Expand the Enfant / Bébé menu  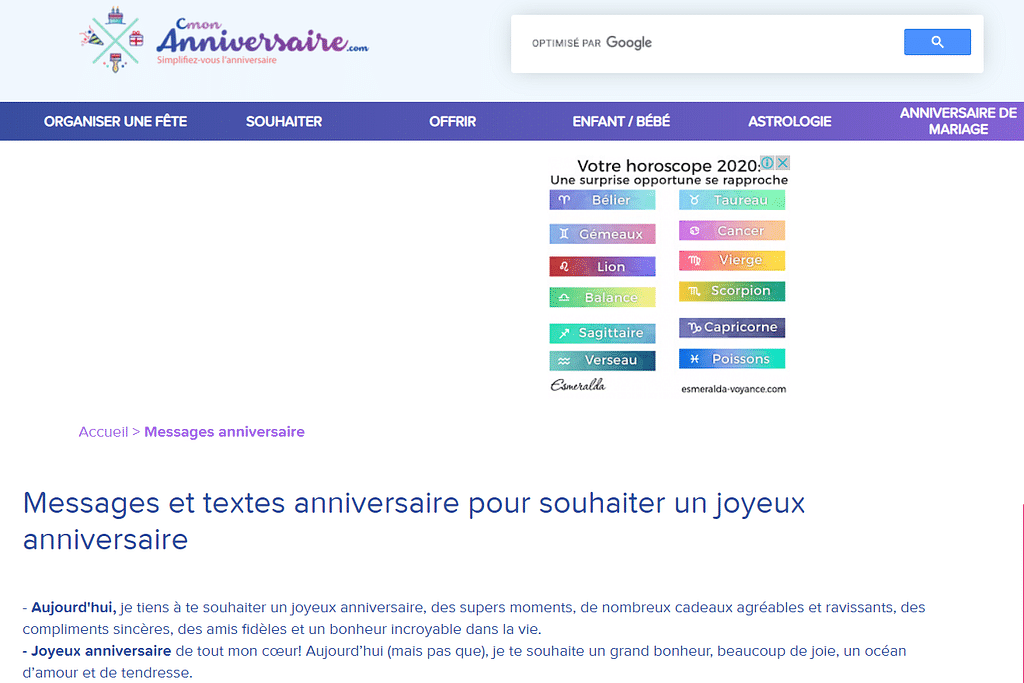[x=621, y=121]
